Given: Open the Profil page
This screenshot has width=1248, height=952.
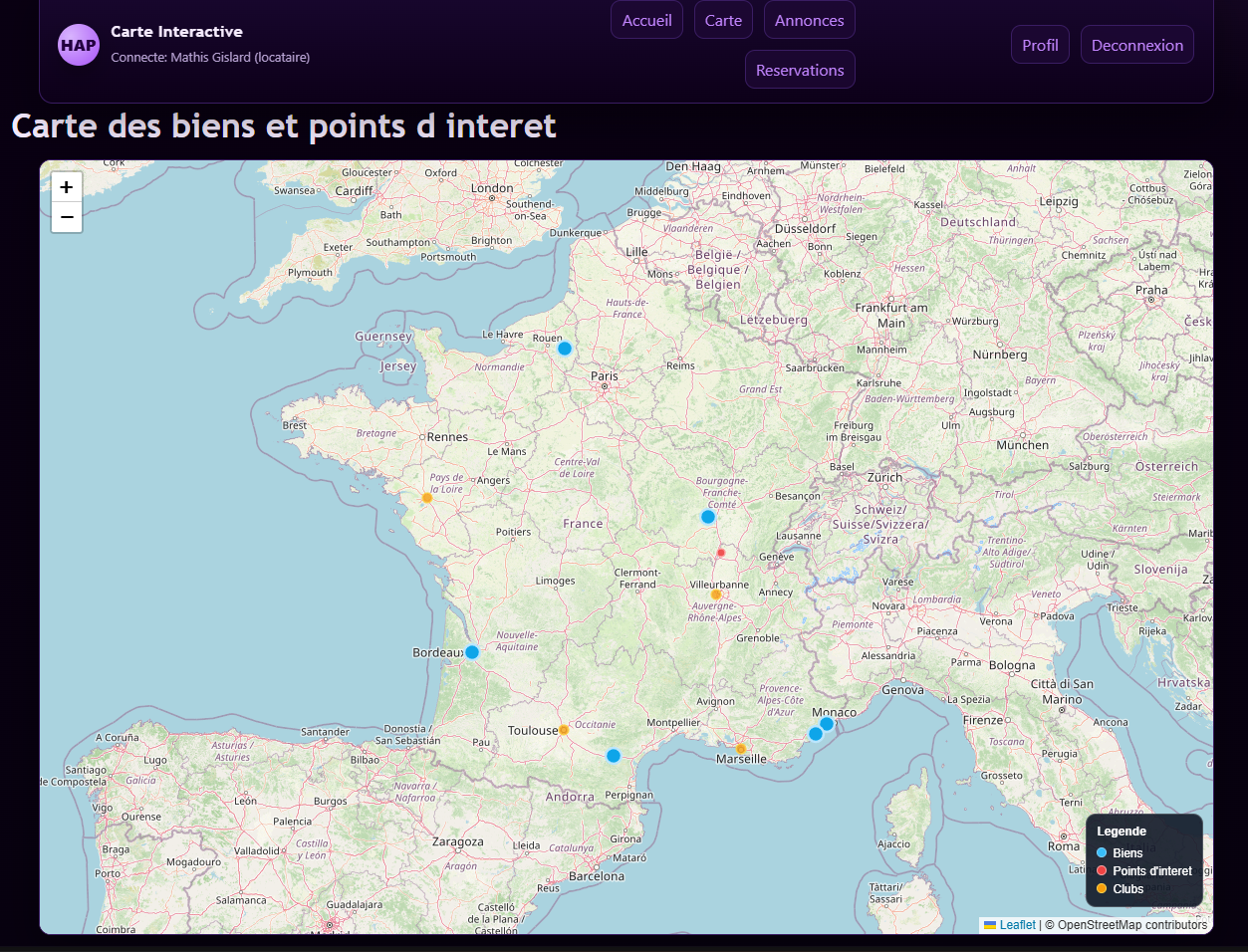Looking at the screenshot, I should [1040, 45].
